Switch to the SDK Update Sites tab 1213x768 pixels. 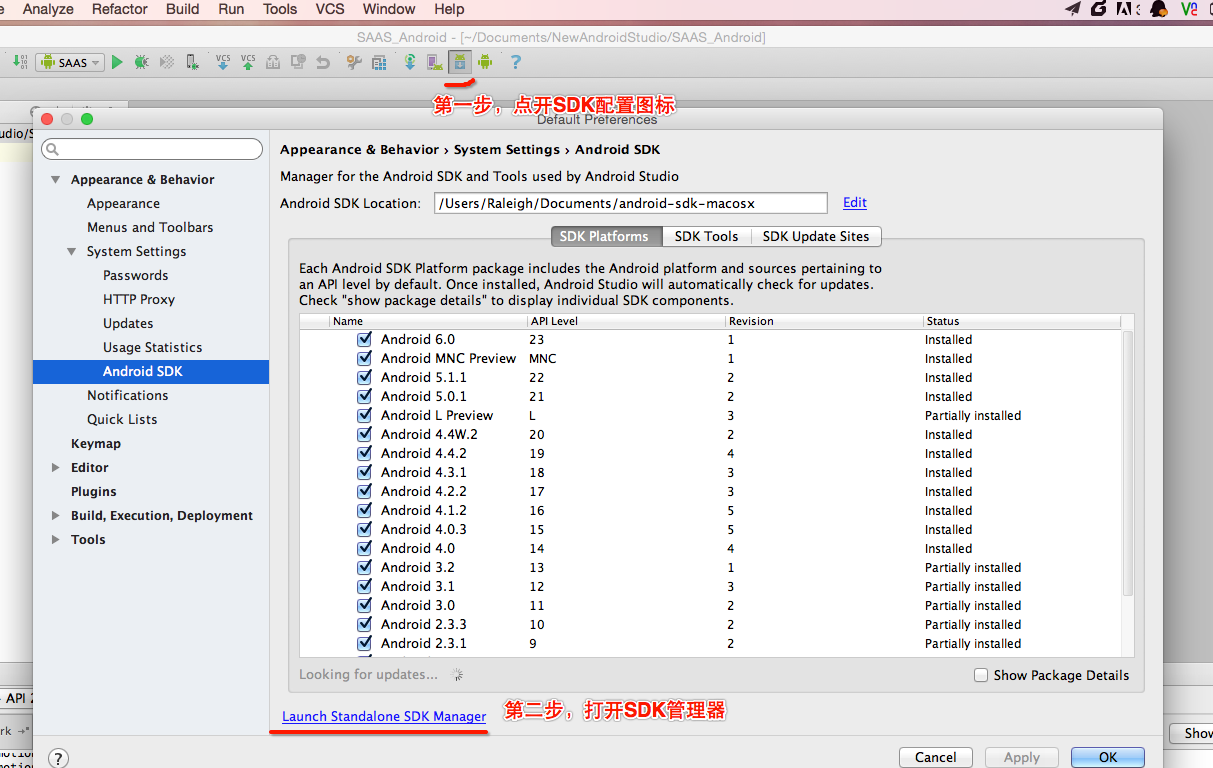coord(816,236)
